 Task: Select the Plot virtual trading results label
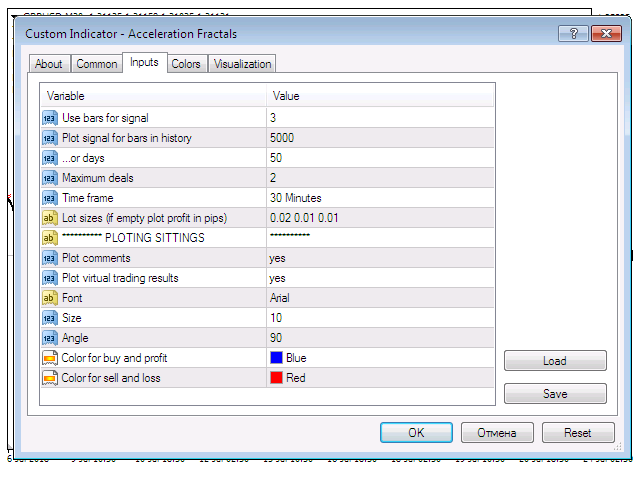(120, 278)
